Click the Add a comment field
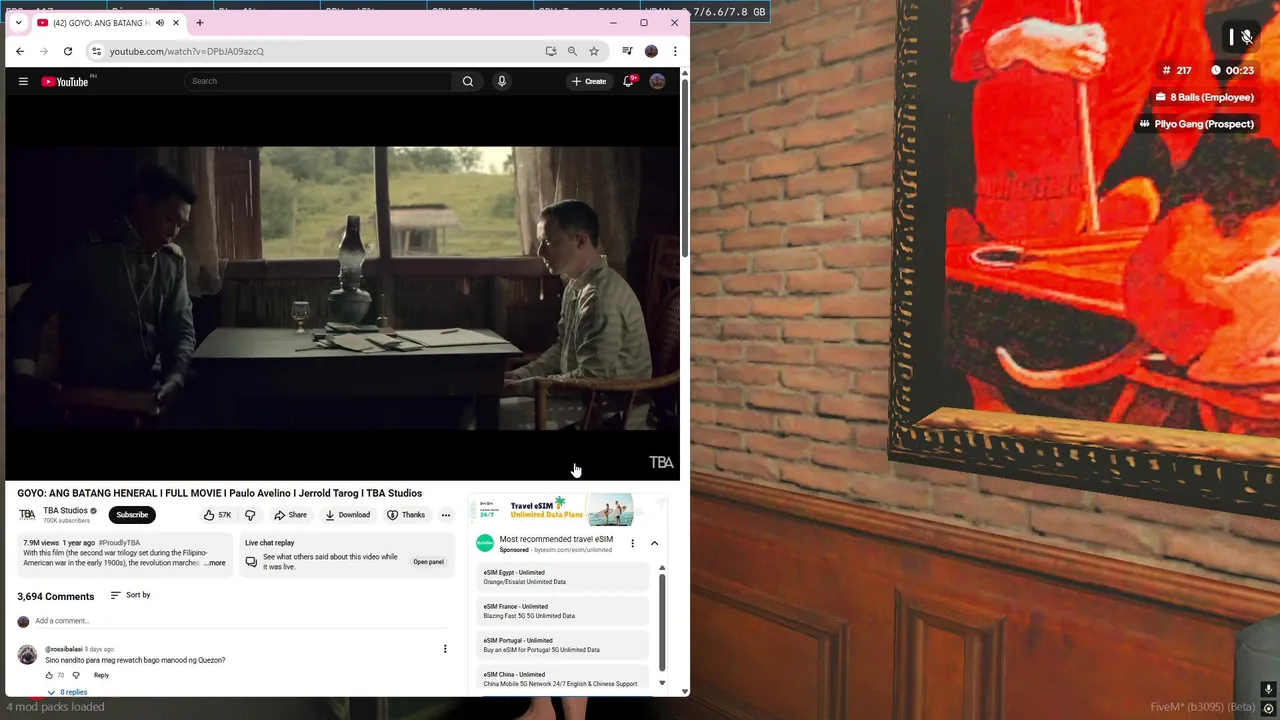 240,621
